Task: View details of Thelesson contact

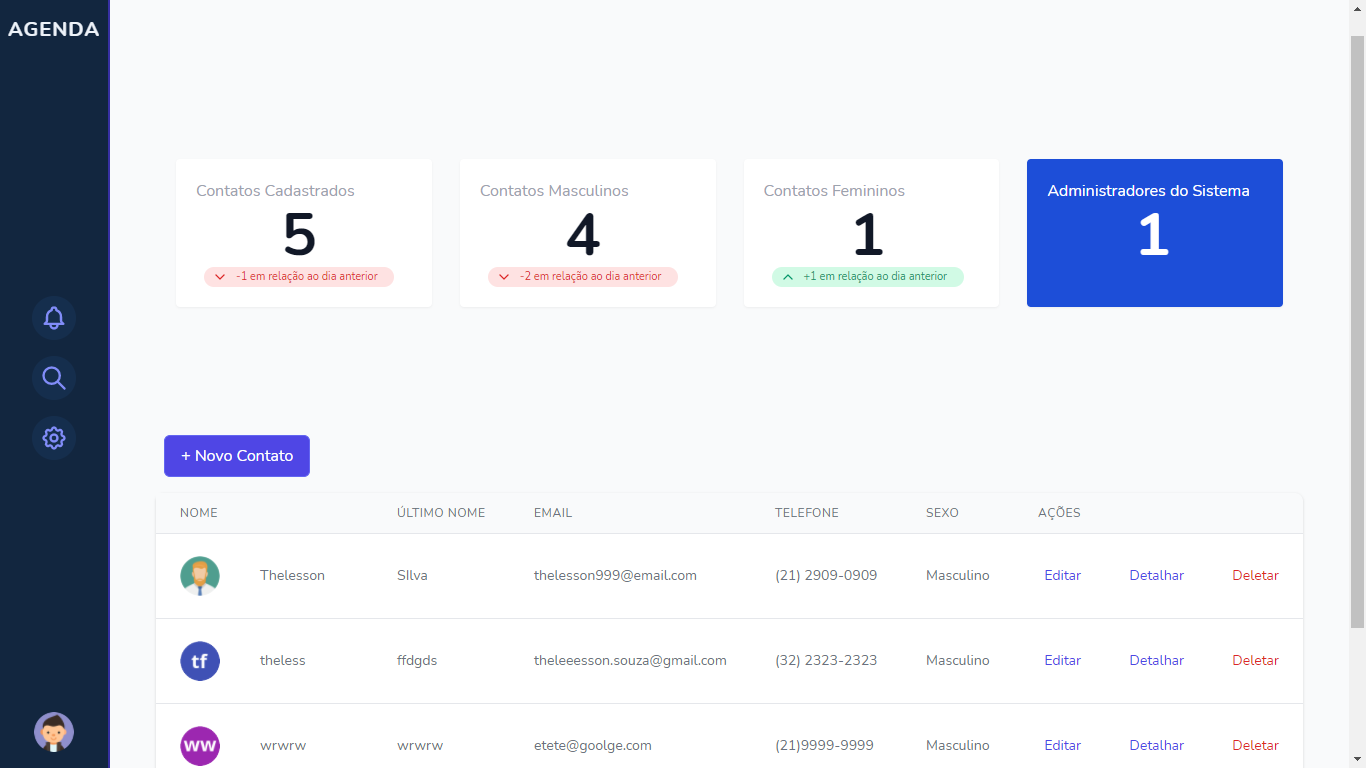Action: 1157,576
